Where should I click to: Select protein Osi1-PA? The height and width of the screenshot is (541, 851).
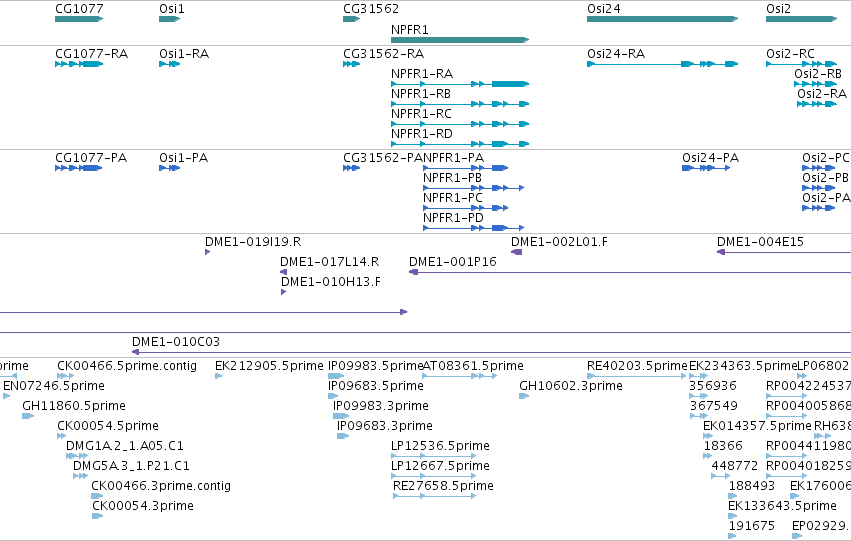pyautogui.click(x=169, y=168)
